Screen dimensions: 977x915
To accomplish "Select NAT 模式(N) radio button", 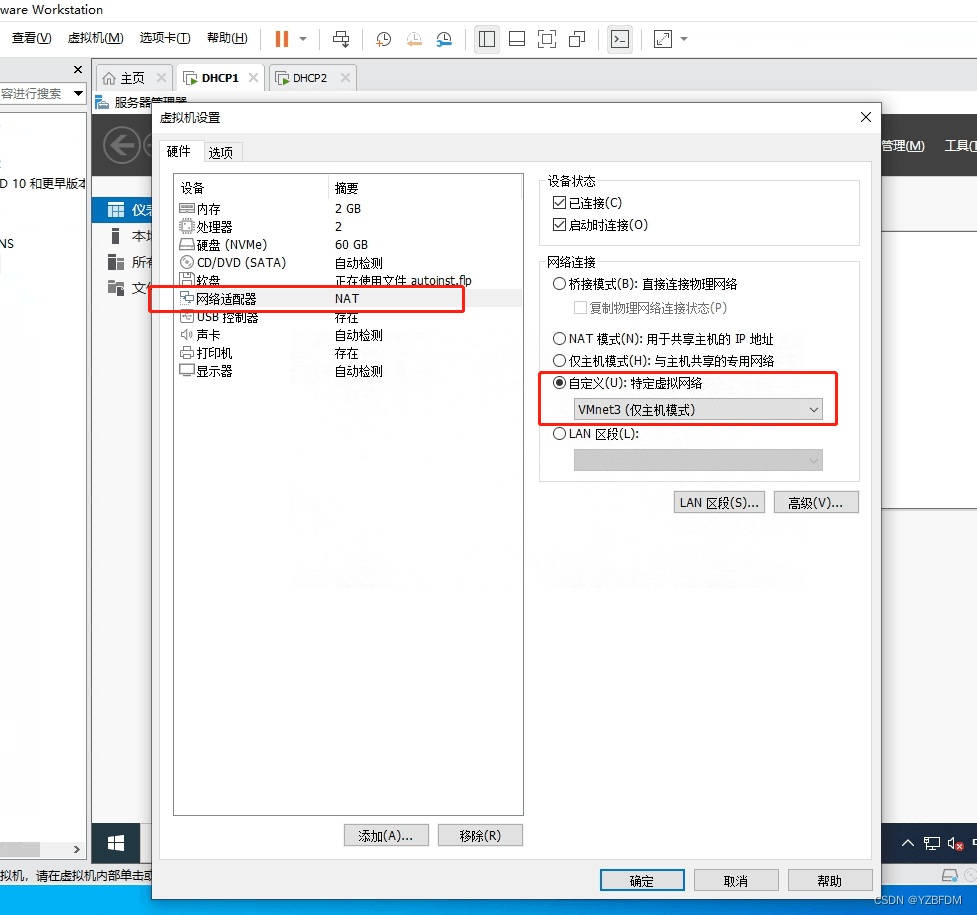I will [559, 338].
